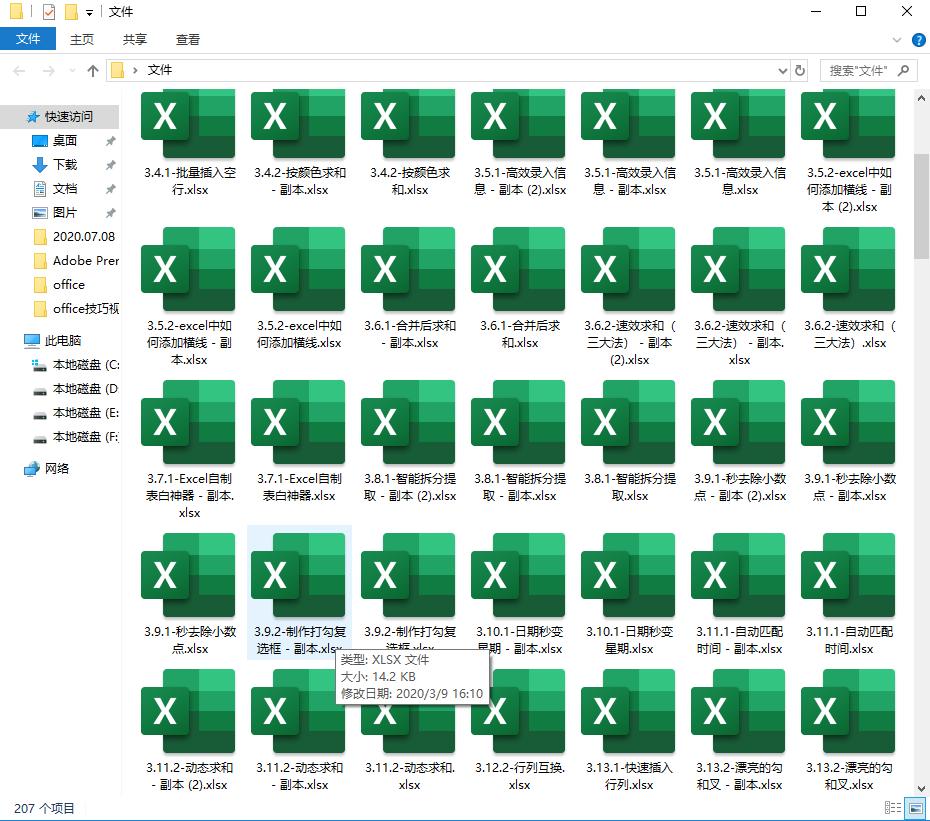The image size is (930, 821).
Task: Click the pin icon next to 桌面
Action: tap(110, 141)
